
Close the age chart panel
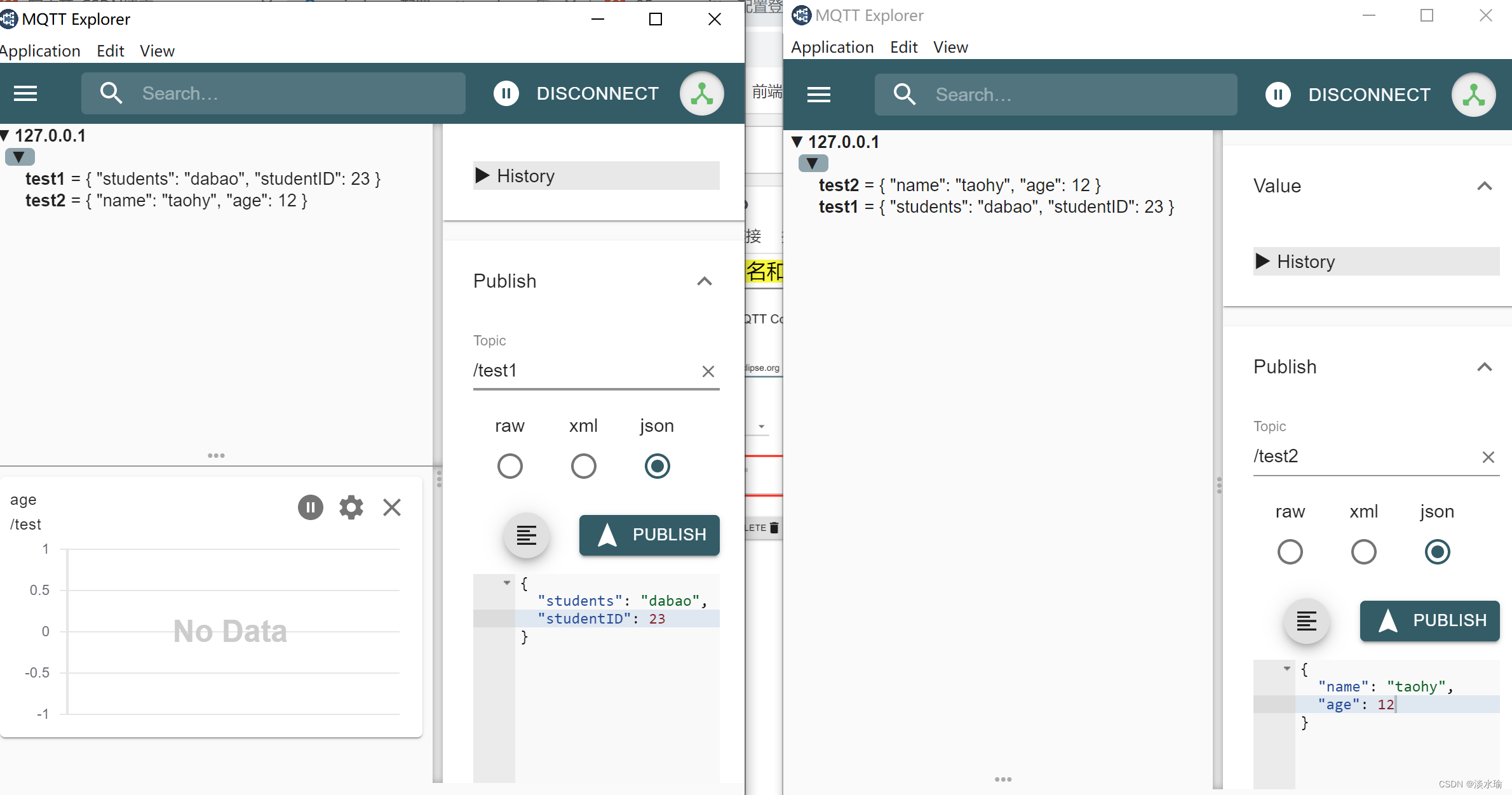click(x=392, y=507)
